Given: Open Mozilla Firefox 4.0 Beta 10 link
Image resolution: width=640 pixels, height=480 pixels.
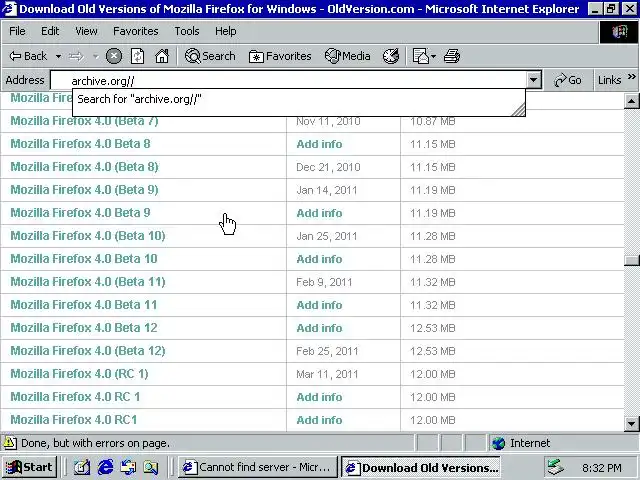Looking at the screenshot, I should tap(84, 259).
